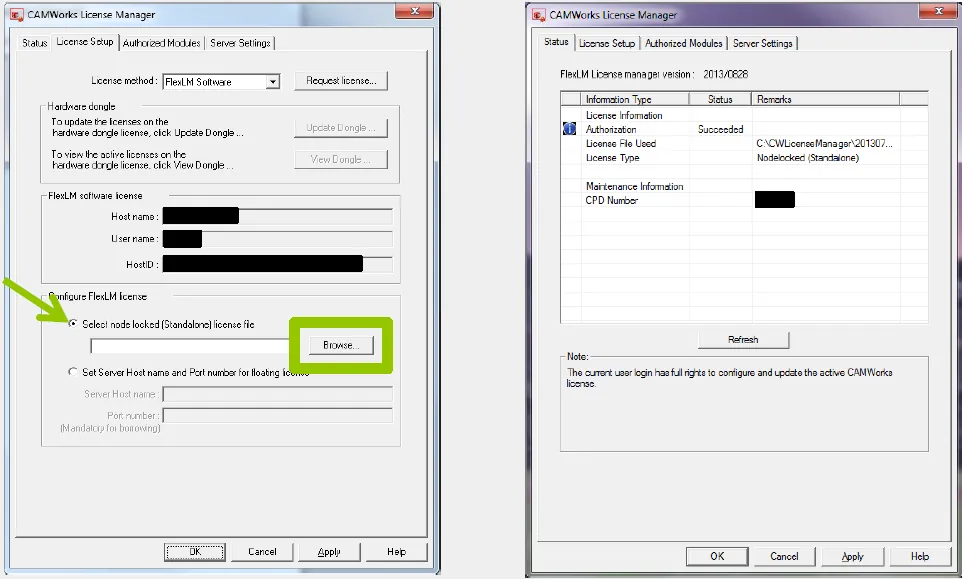The width and height of the screenshot is (962, 579).
Task: Open Authorized Modules tab in left window
Action: (x=161, y=43)
